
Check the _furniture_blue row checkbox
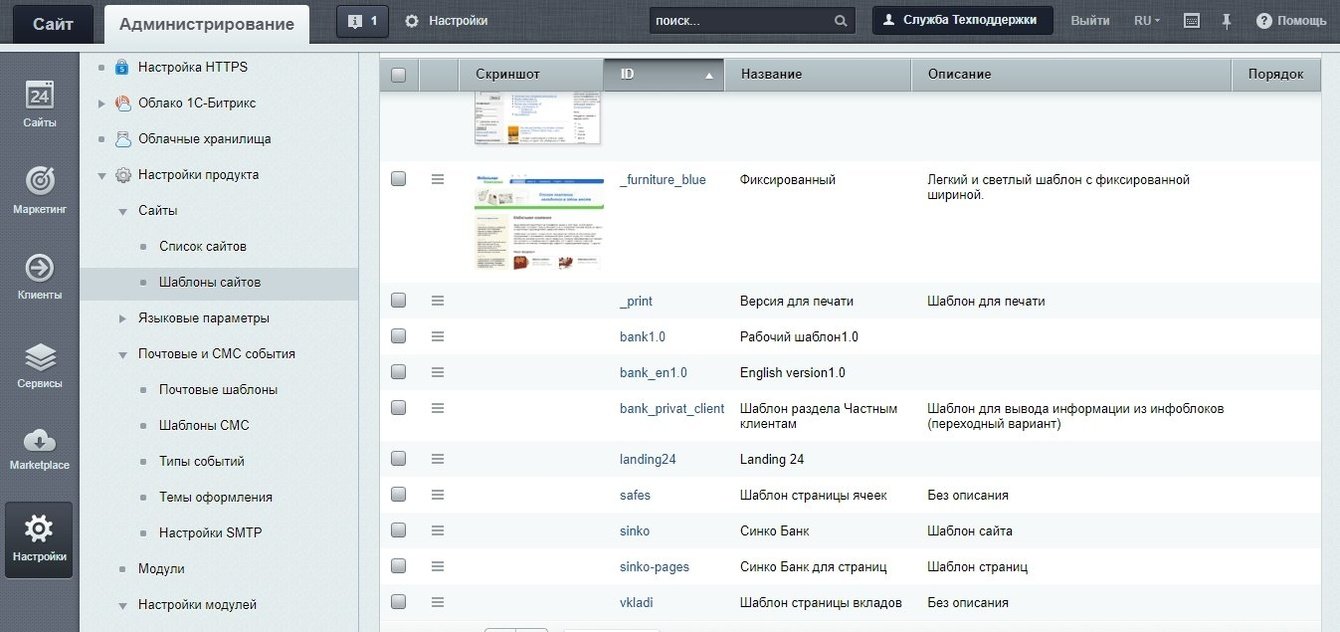pyautogui.click(x=398, y=179)
